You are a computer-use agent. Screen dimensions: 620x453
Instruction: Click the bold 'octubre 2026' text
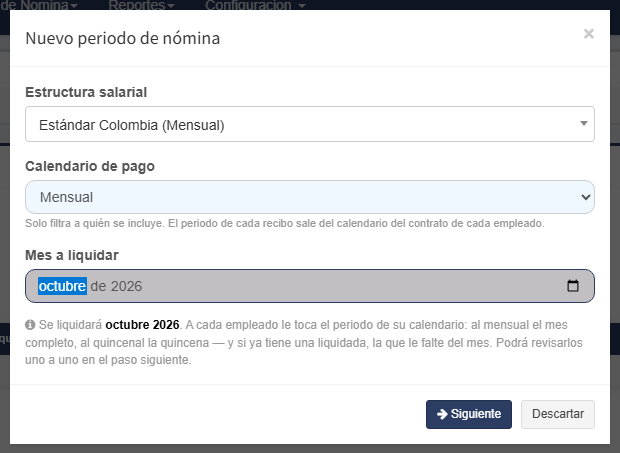[x=142, y=325]
